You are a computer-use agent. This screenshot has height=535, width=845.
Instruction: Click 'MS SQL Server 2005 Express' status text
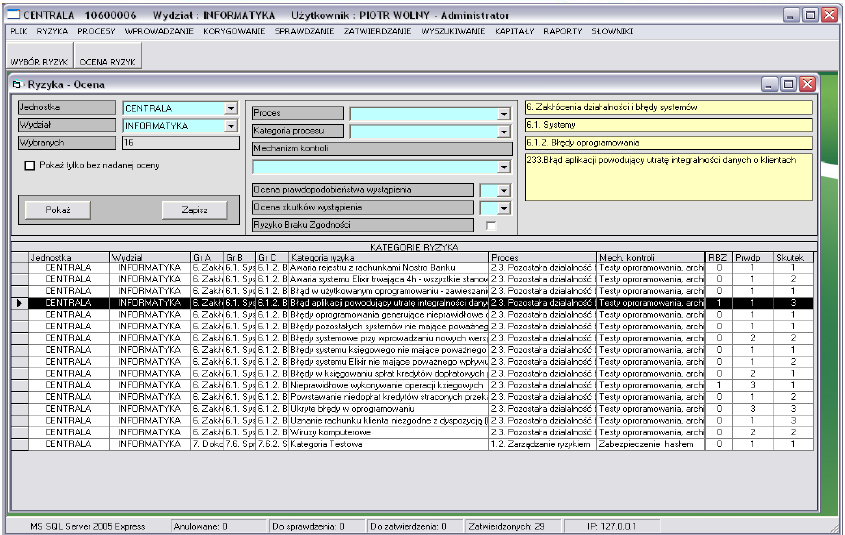pyautogui.click(x=87, y=526)
